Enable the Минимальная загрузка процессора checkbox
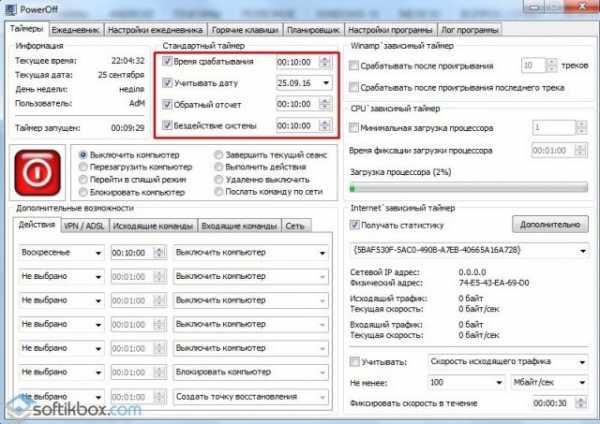 coord(355,128)
